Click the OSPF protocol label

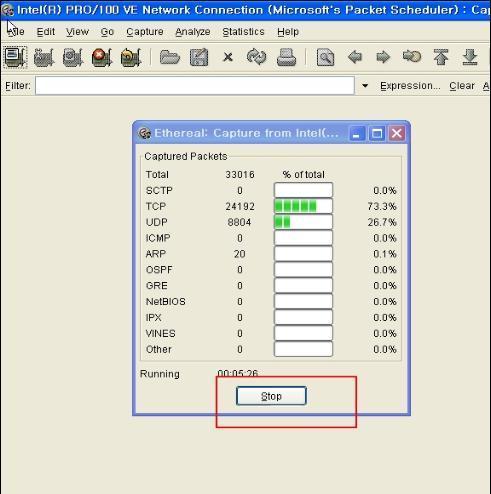tap(159, 270)
